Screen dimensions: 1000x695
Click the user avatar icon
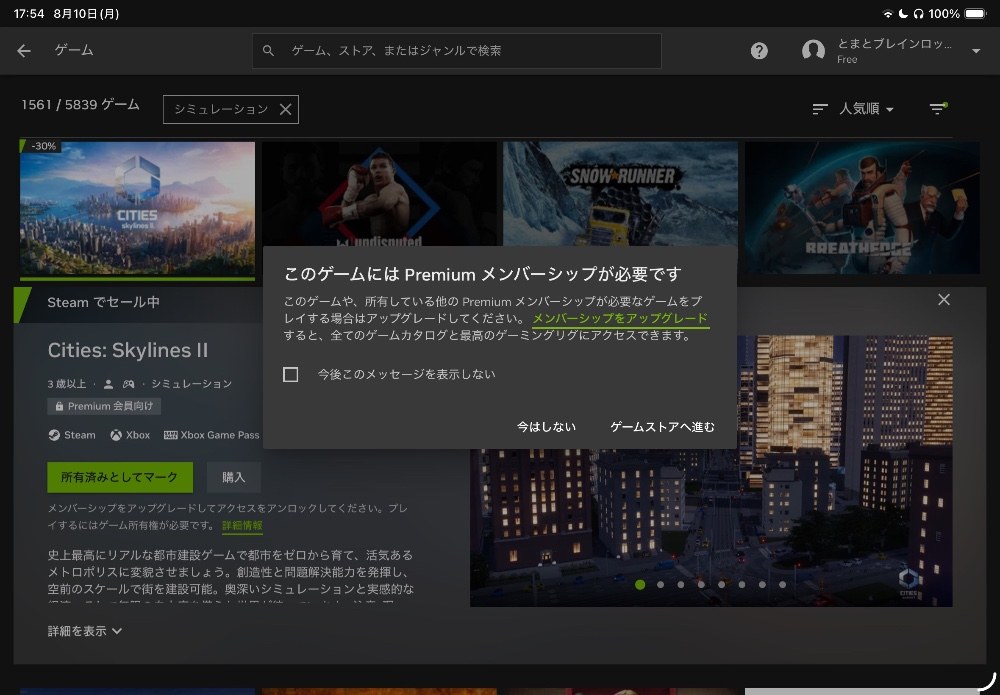pos(813,50)
